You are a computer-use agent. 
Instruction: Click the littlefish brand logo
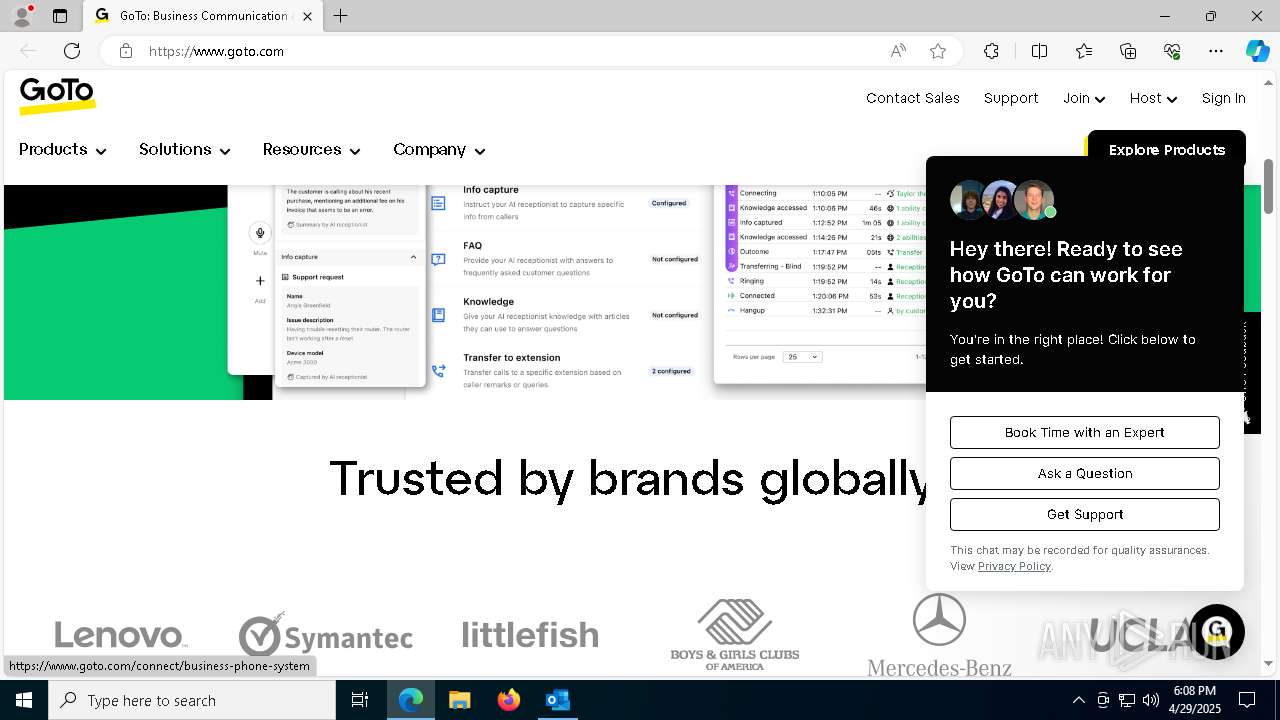coord(530,634)
